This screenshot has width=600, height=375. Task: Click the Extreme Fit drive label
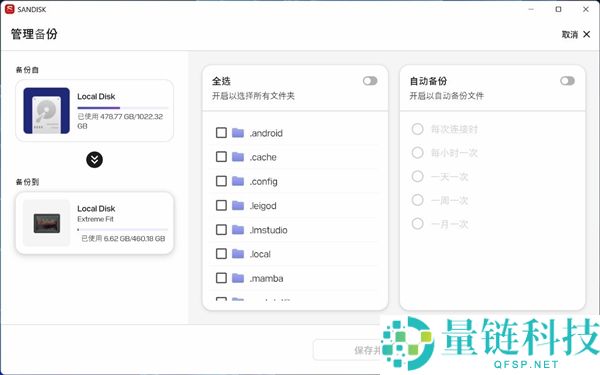tap(95, 219)
